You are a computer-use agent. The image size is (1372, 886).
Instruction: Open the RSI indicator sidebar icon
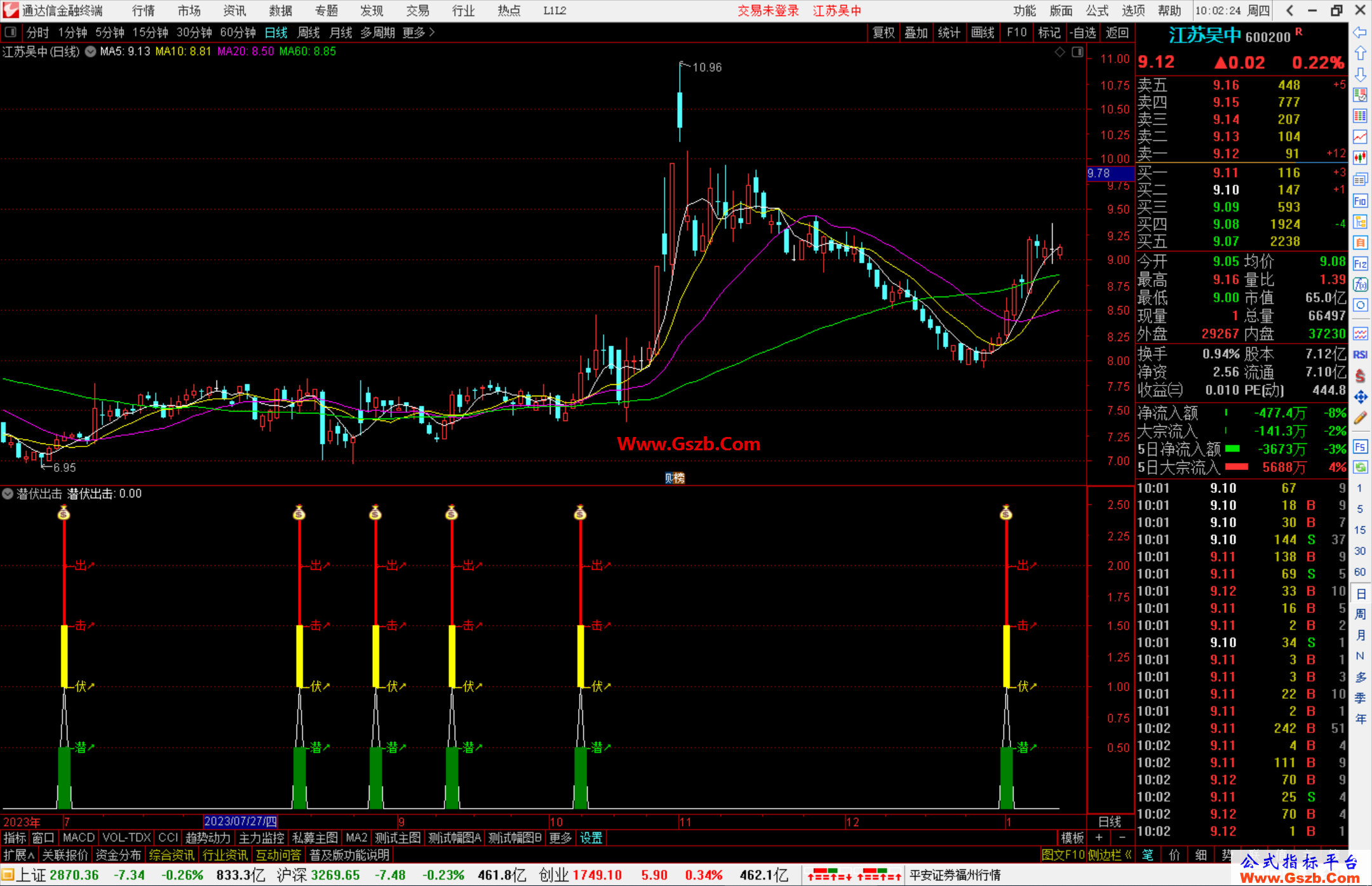click(1360, 355)
